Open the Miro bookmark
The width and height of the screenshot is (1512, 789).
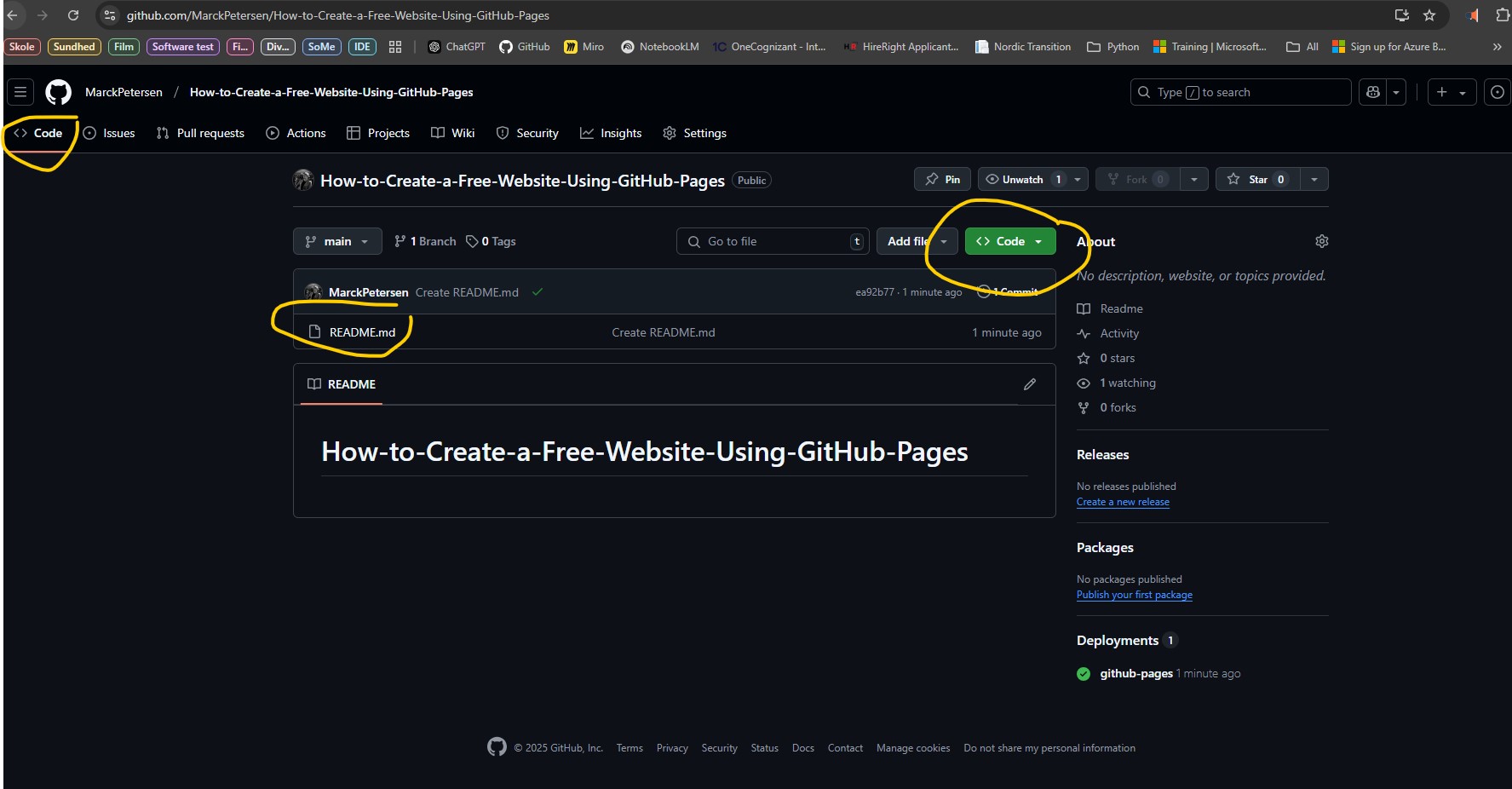tap(584, 47)
